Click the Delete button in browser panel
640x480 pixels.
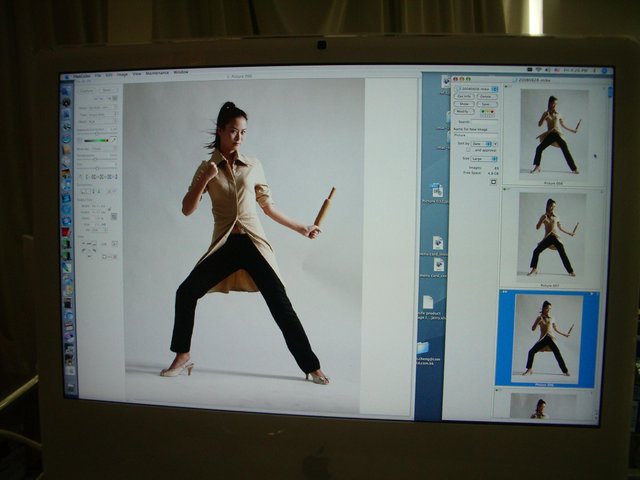click(487, 96)
